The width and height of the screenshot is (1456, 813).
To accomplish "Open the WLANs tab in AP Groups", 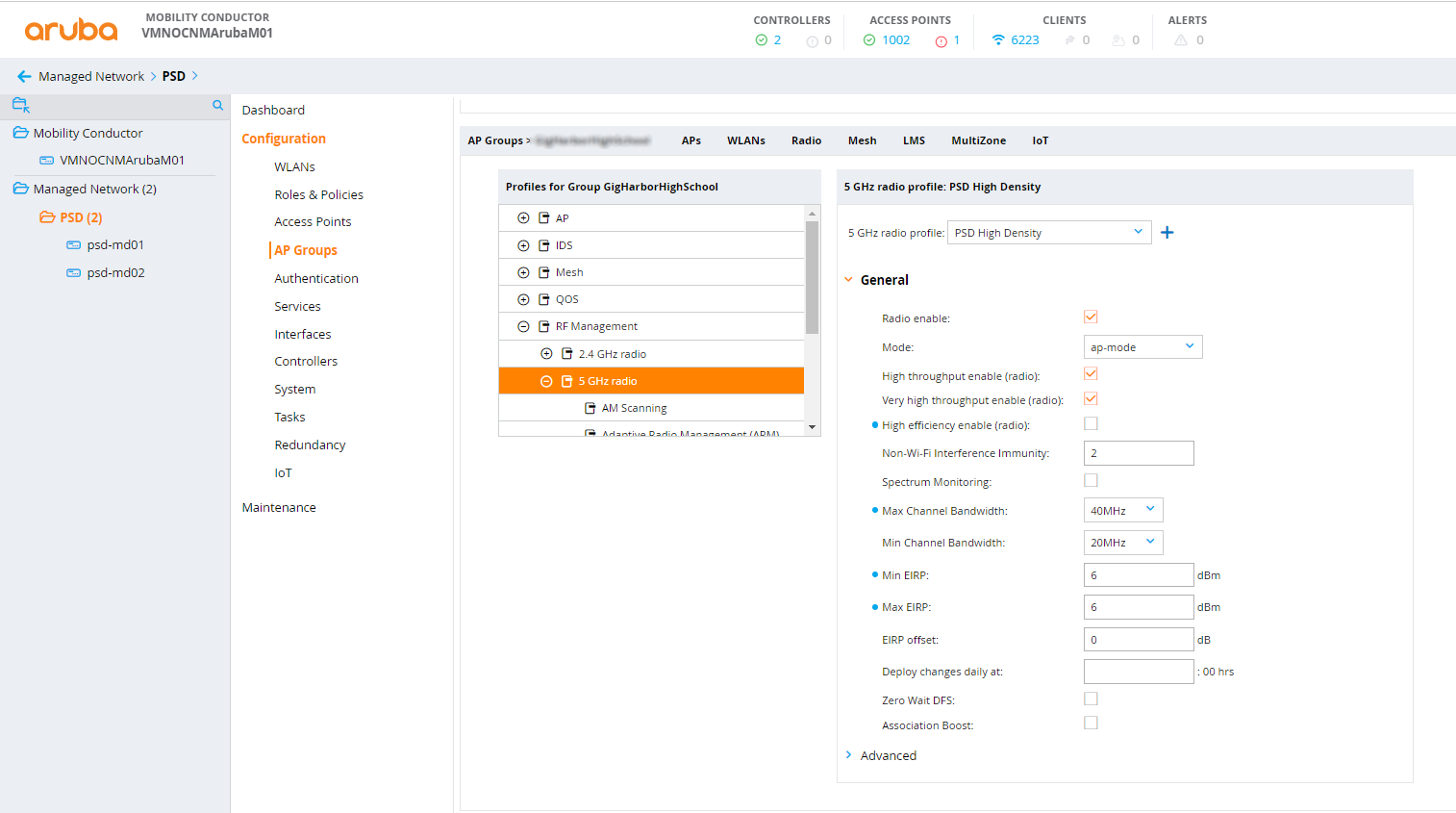I will (x=746, y=140).
